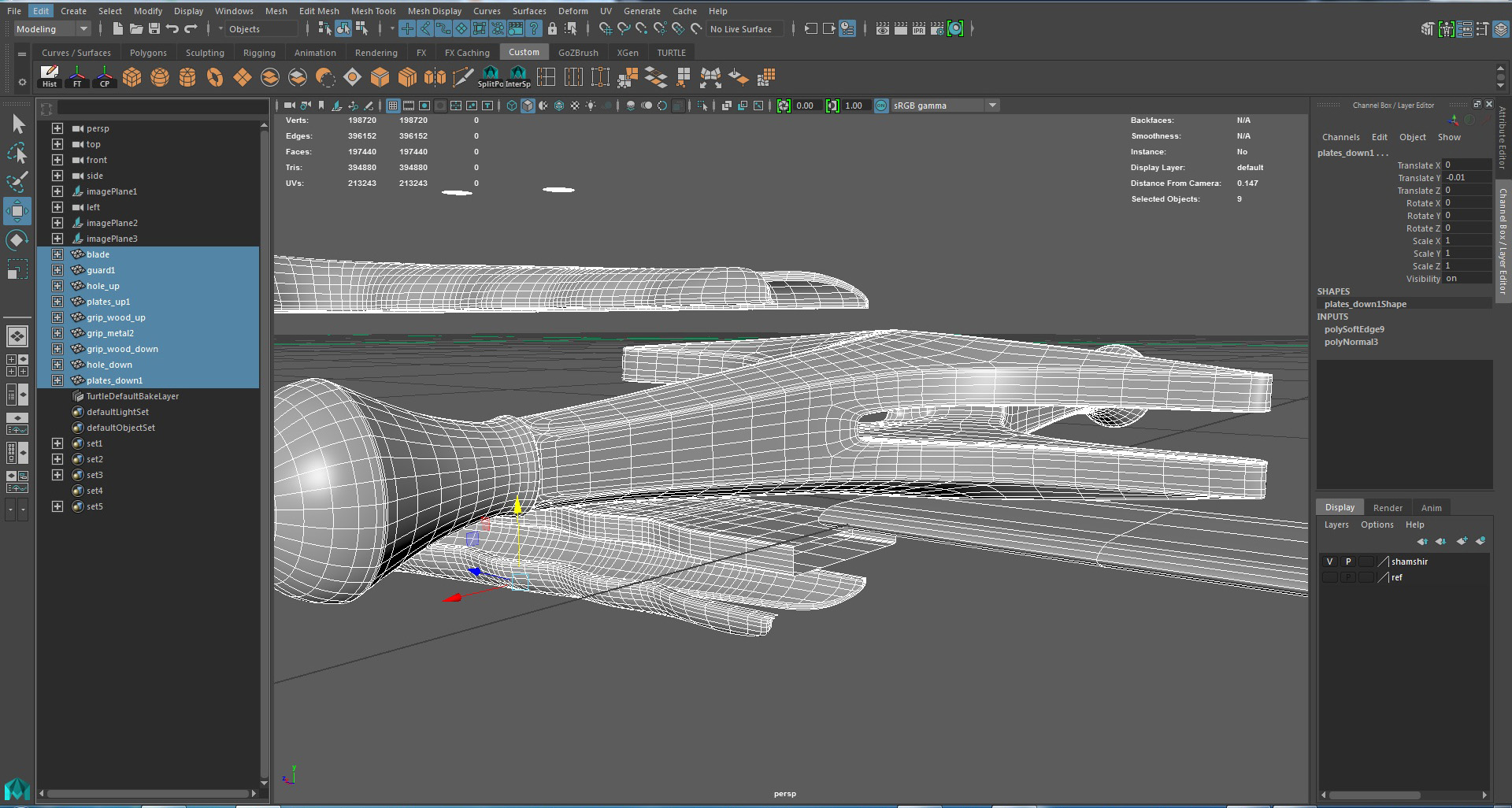Screen dimensions: 1512x808
Task: Click the lock selection padlock icon
Action: 552,29
